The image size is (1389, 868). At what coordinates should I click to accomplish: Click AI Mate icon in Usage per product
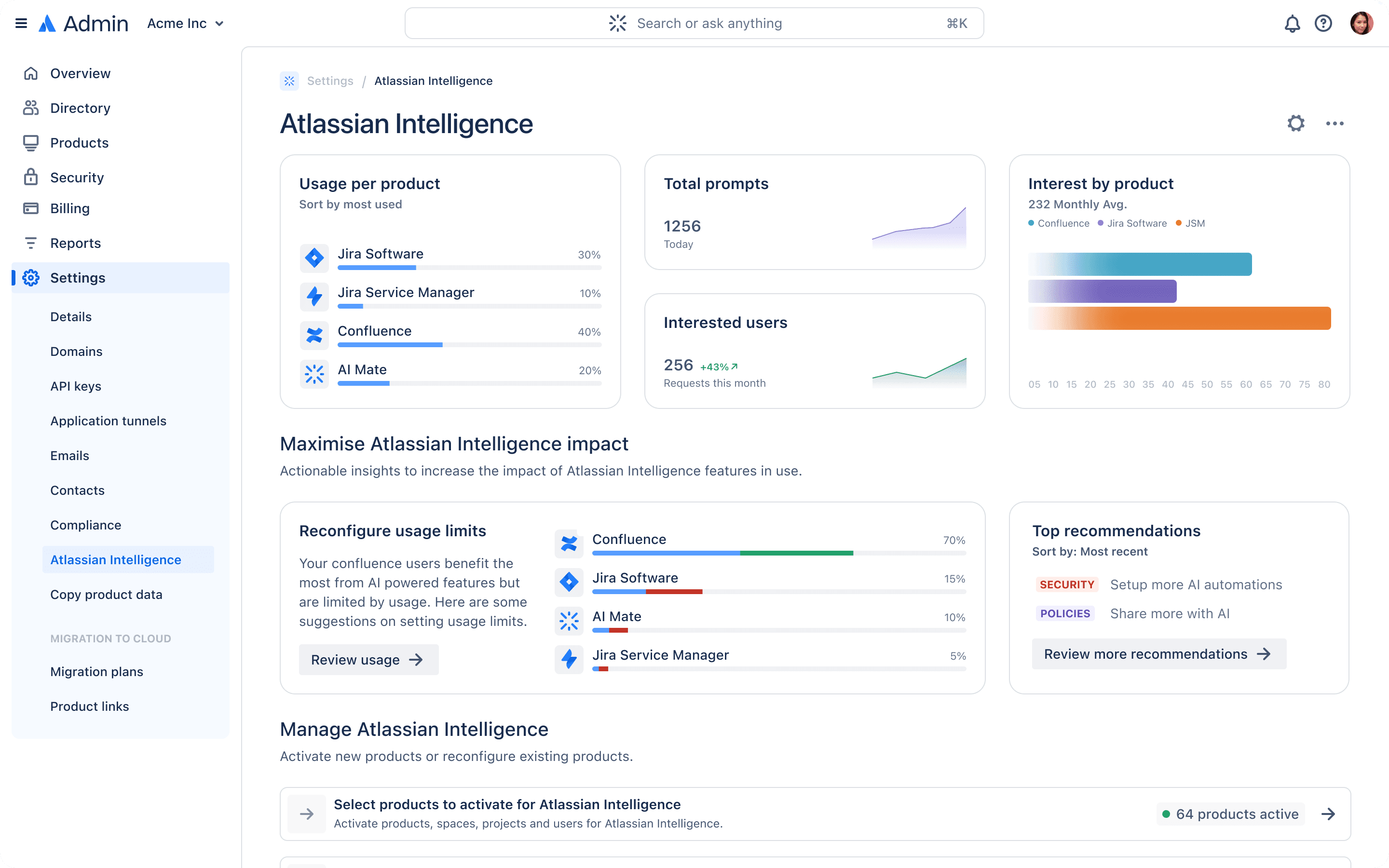[314, 374]
